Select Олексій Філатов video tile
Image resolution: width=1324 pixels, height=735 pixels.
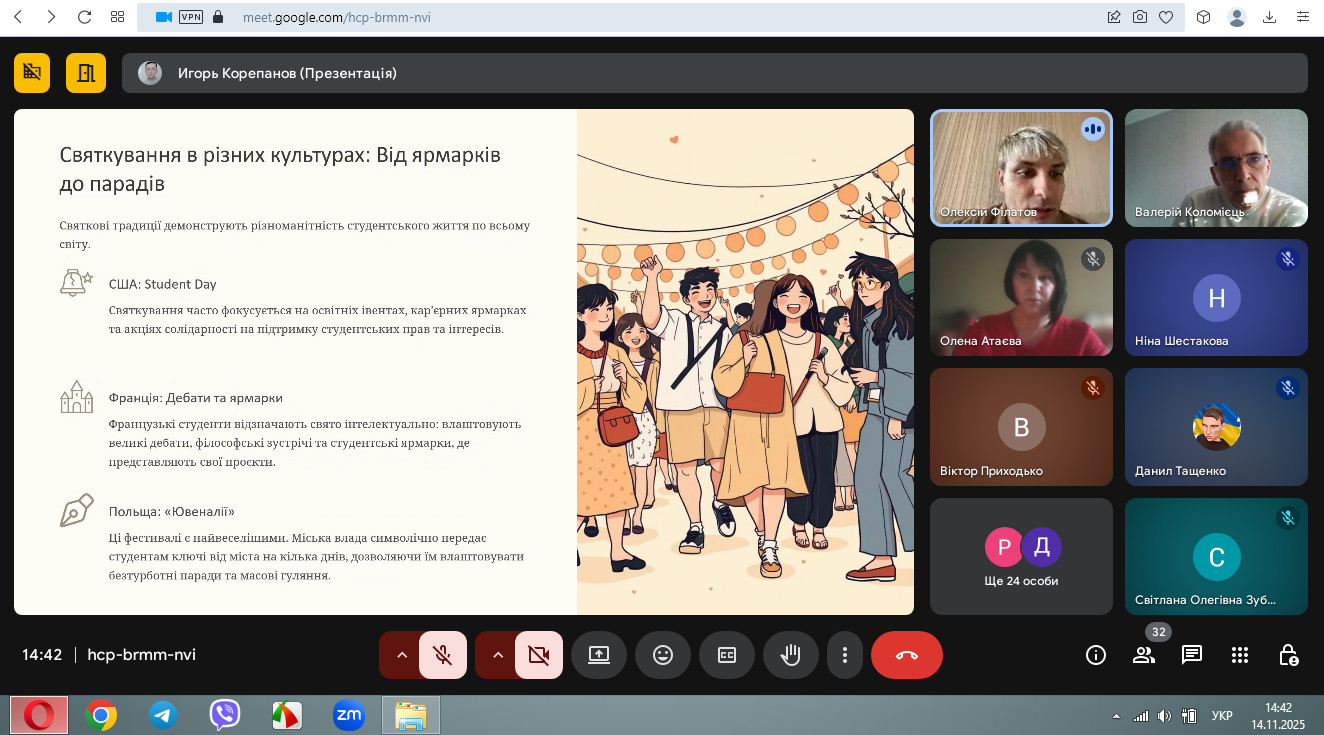[x=1021, y=167]
